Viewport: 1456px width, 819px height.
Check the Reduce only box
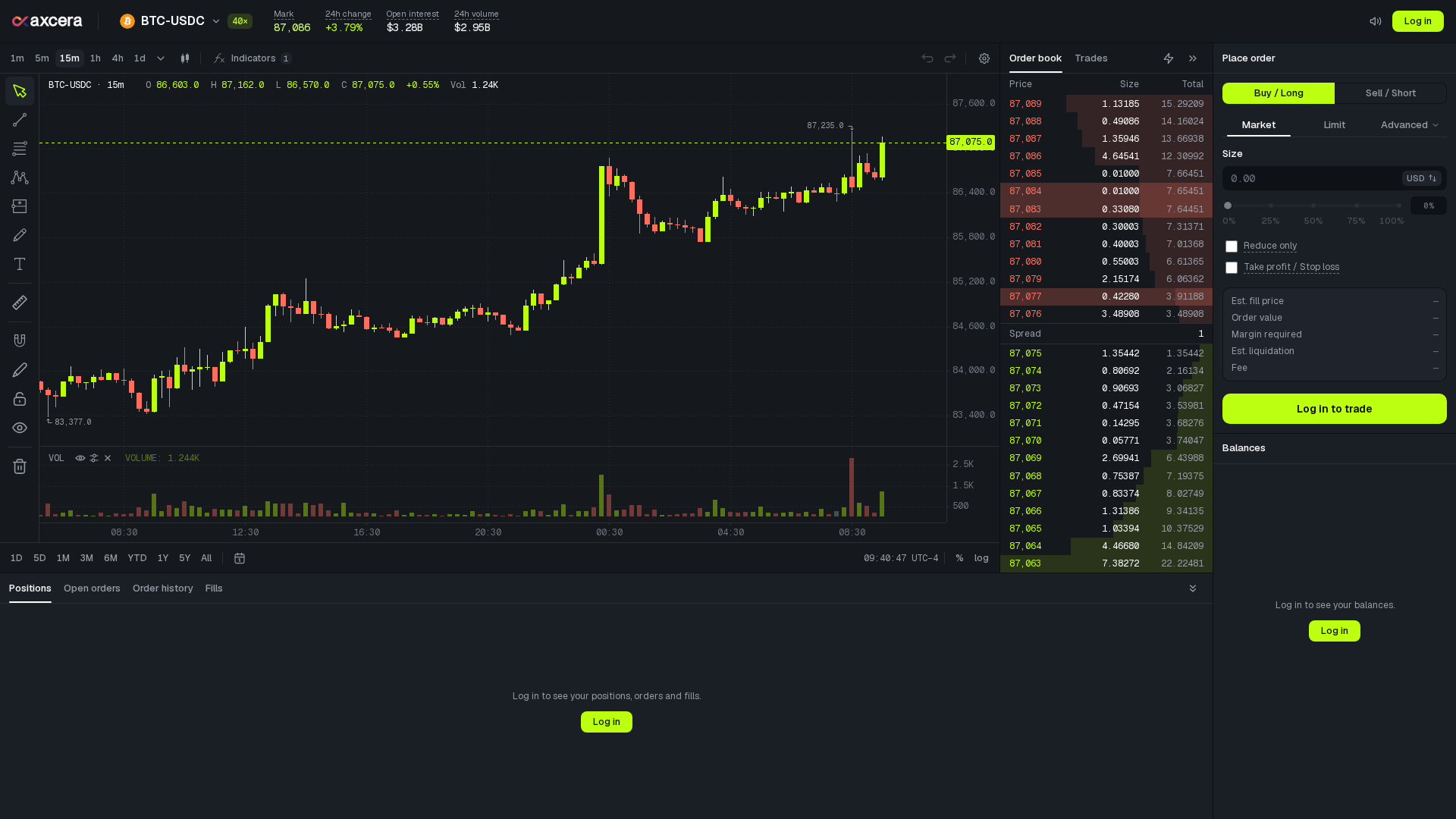point(1232,246)
